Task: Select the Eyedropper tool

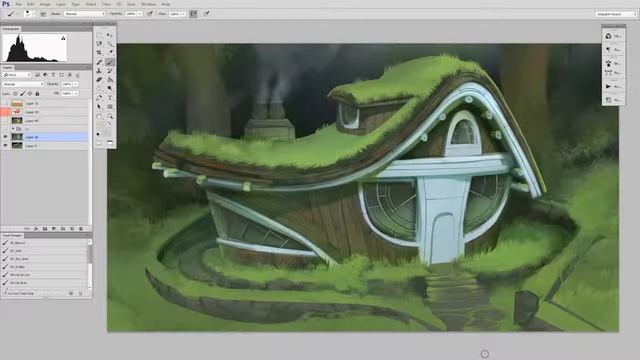Action: coord(110,53)
